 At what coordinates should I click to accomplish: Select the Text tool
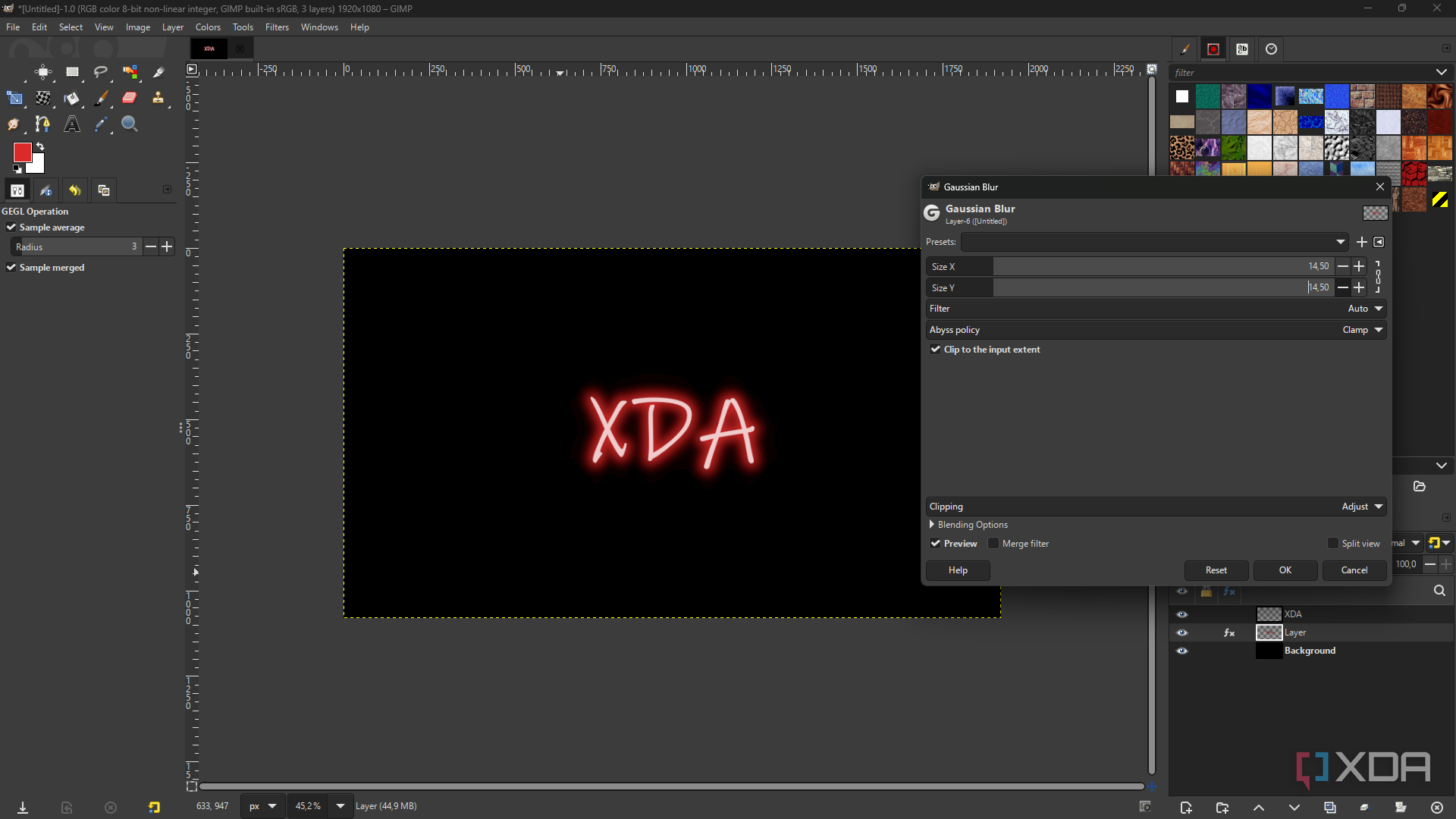click(x=72, y=124)
